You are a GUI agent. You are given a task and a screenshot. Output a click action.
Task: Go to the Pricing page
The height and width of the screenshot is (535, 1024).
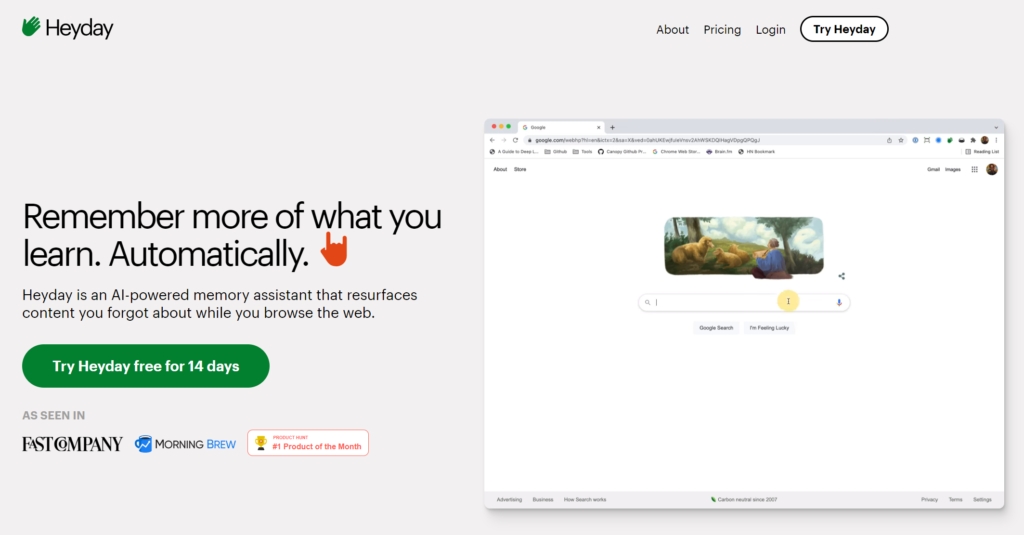[722, 30]
